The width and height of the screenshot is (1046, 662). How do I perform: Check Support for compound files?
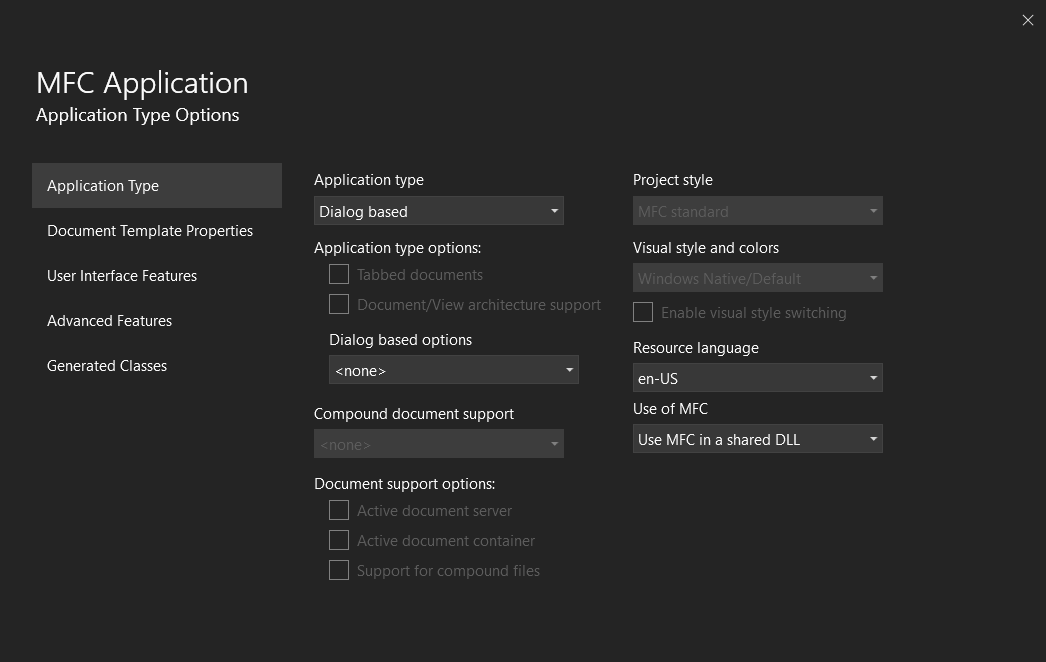pyautogui.click(x=339, y=571)
